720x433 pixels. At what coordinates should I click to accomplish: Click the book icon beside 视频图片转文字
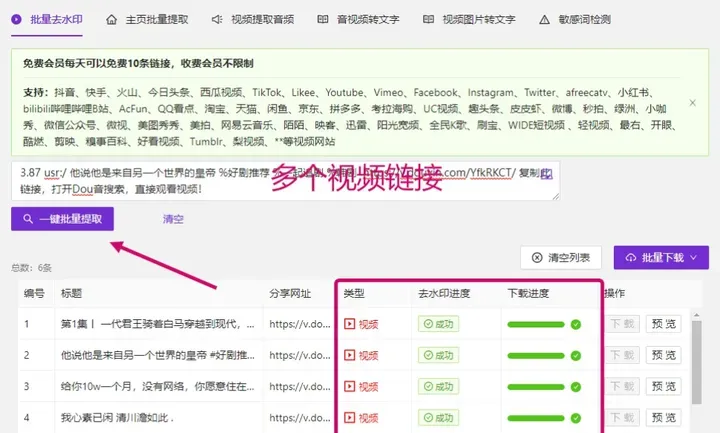(x=428, y=19)
